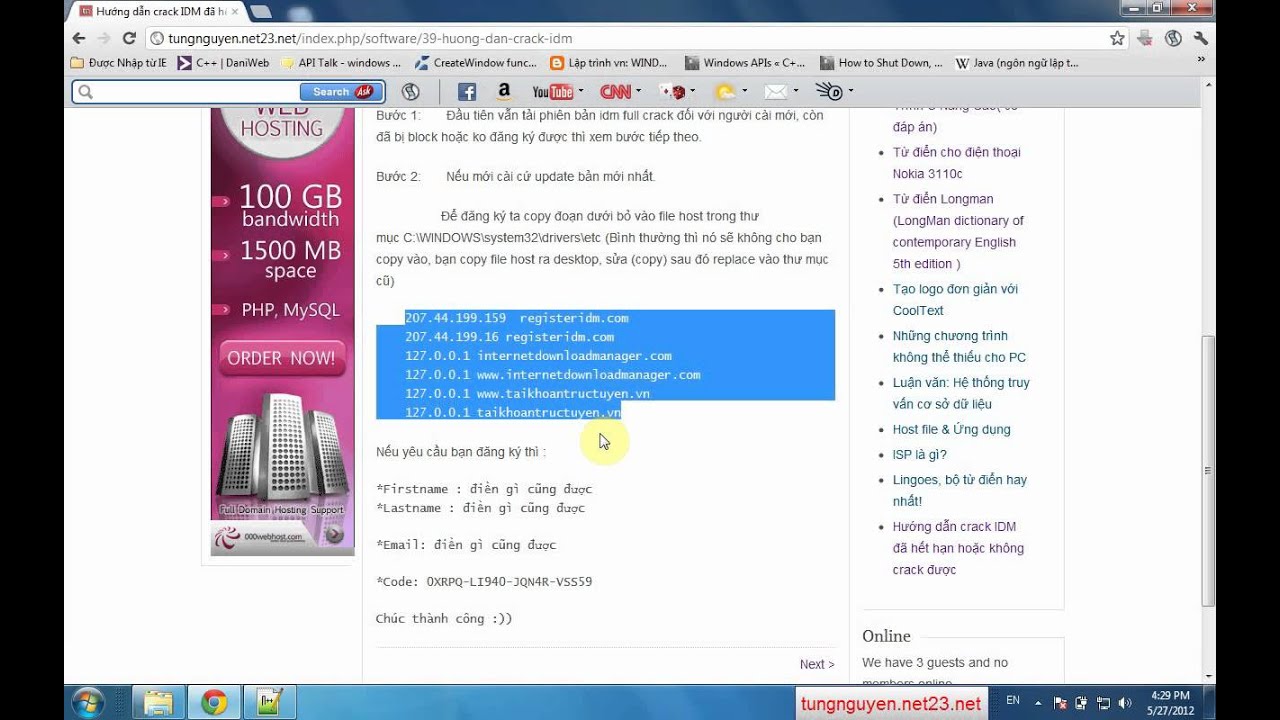Screen dimensions: 1280x720
Task: Click the CNN toolbar button
Action: coord(615,92)
